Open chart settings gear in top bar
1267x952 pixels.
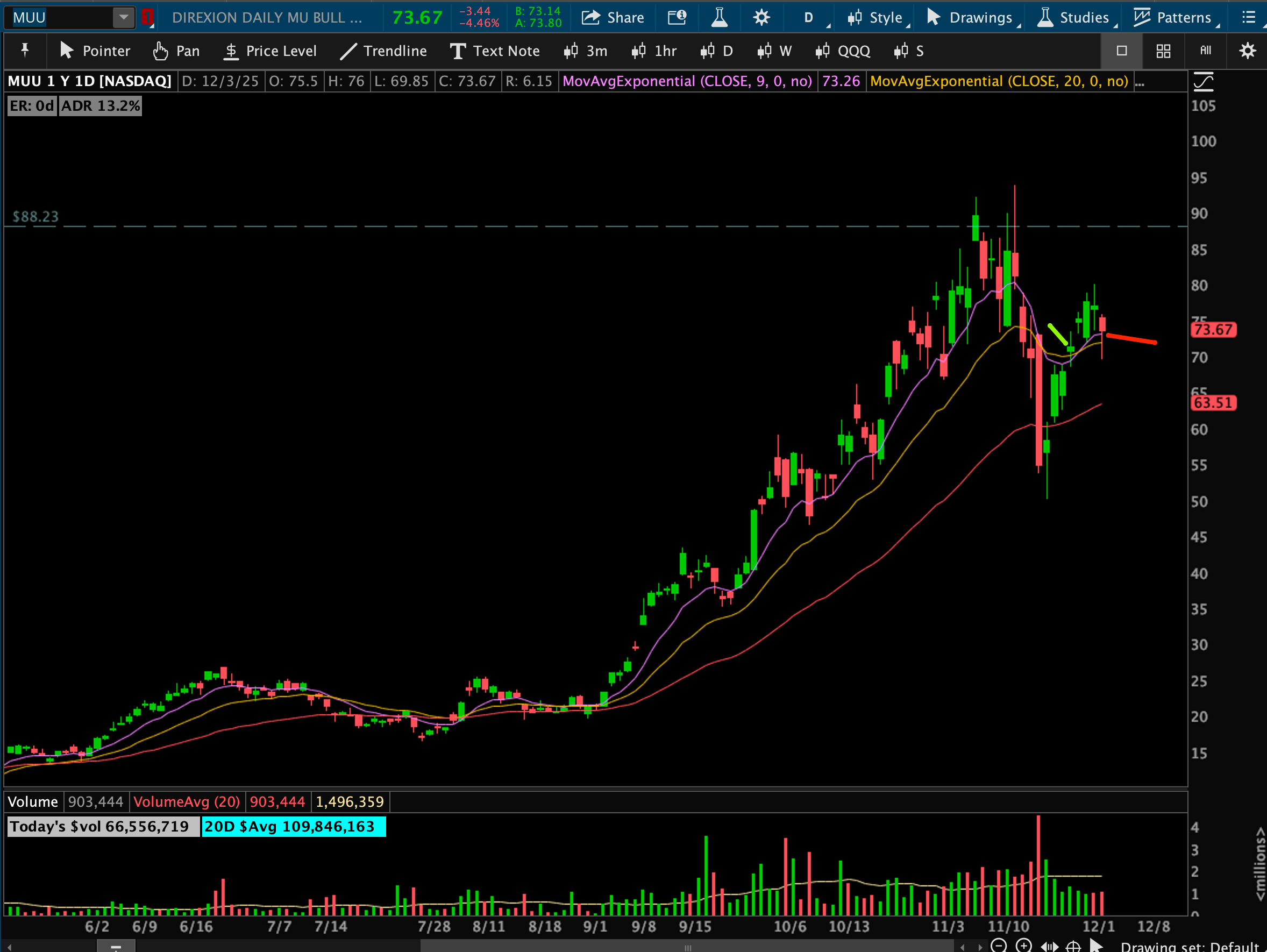pyautogui.click(x=760, y=18)
